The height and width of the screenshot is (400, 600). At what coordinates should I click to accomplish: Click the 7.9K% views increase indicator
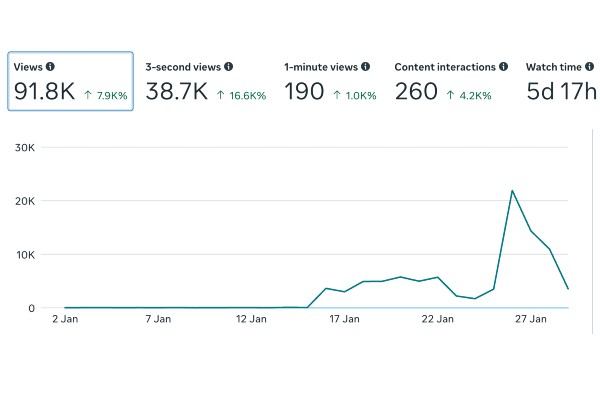click(x=106, y=95)
